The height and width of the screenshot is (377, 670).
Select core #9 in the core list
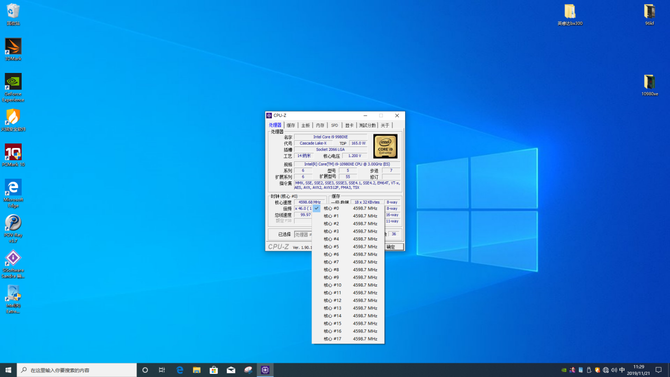point(348,277)
